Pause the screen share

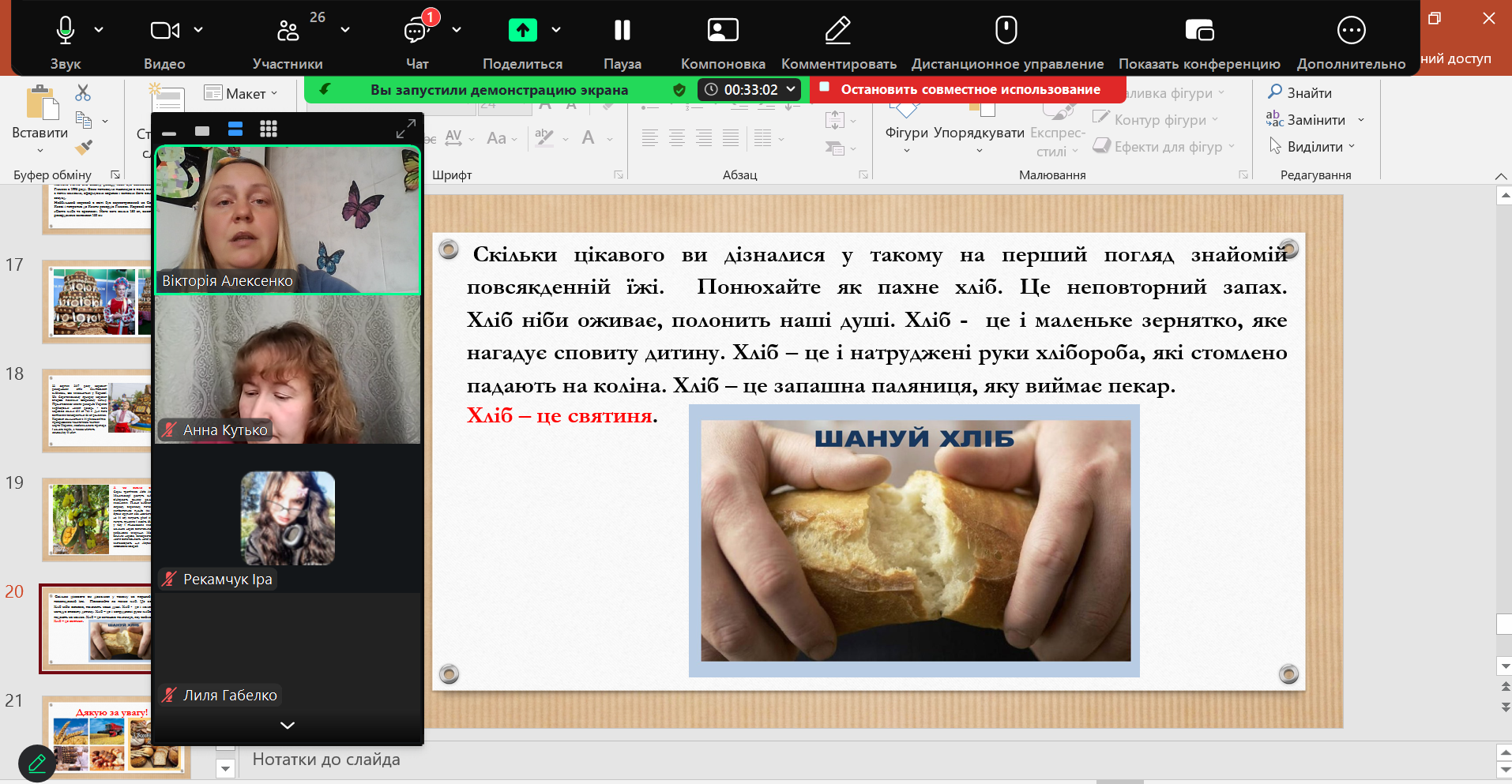pos(622,31)
